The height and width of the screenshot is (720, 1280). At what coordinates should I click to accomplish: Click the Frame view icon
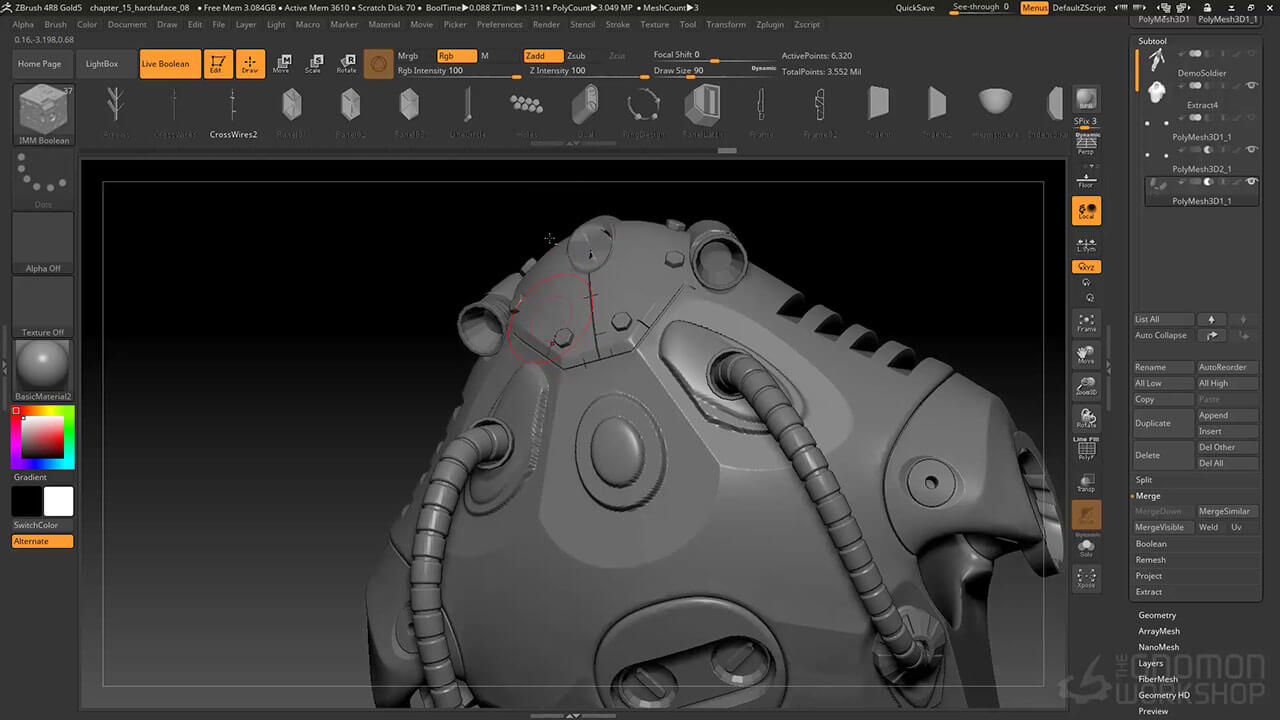coord(1086,322)
